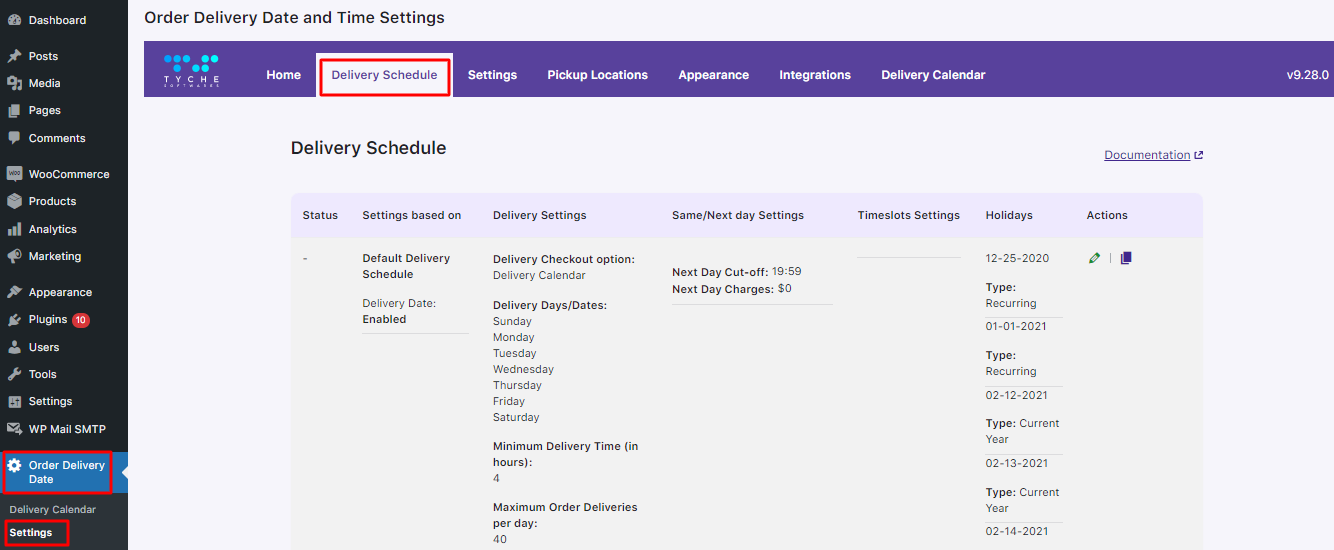Click the WP Mail SMTP envelope icon

click(x=14, y=429)
